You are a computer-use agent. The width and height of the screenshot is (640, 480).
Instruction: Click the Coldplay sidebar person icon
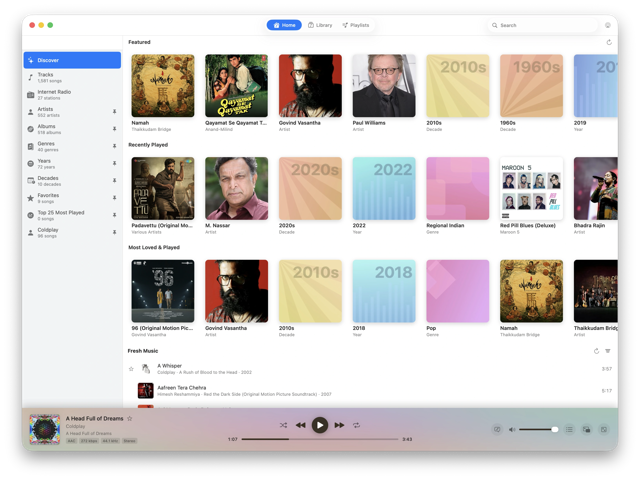tap(31, 233)
